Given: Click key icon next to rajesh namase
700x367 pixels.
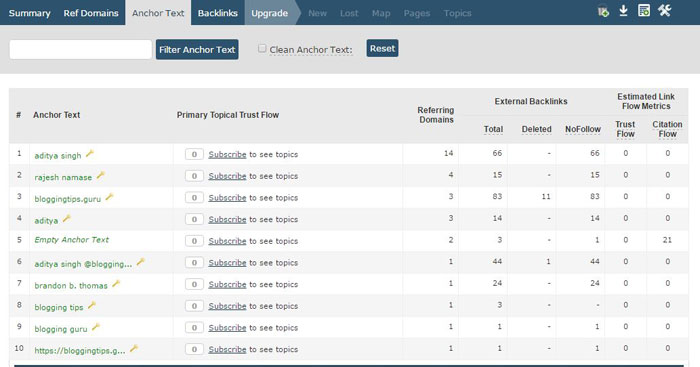Looking at the screenshot, I should (100, 175).
